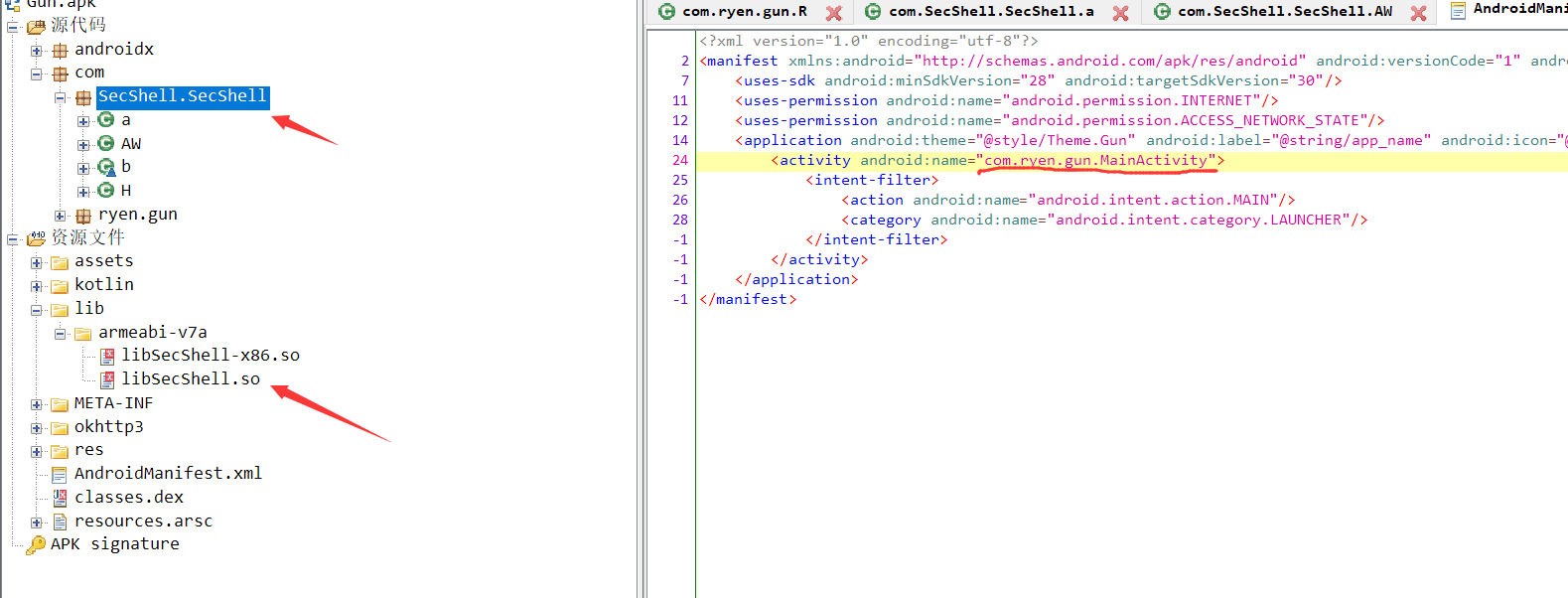Collapse the com package node
Screen dimensions: 1568x598
click(x=37, y=74)
